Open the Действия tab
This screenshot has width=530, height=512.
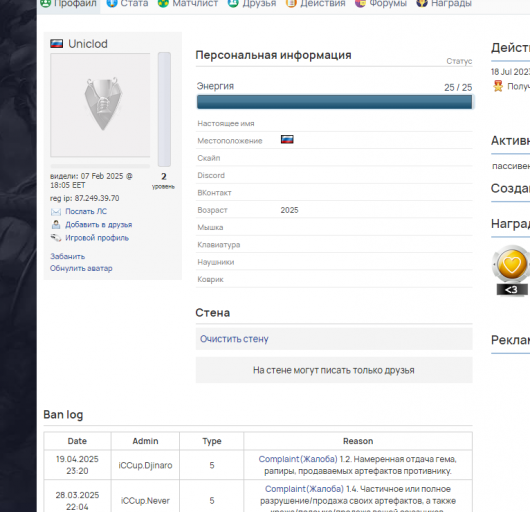(x=315, y=4)
